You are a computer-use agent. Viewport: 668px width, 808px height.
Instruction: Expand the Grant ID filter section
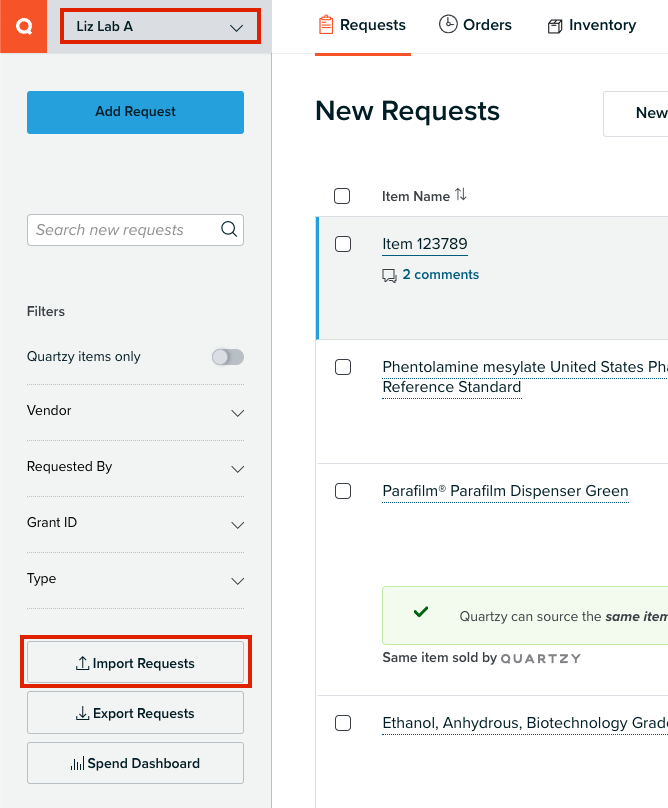tap(238, 523)
